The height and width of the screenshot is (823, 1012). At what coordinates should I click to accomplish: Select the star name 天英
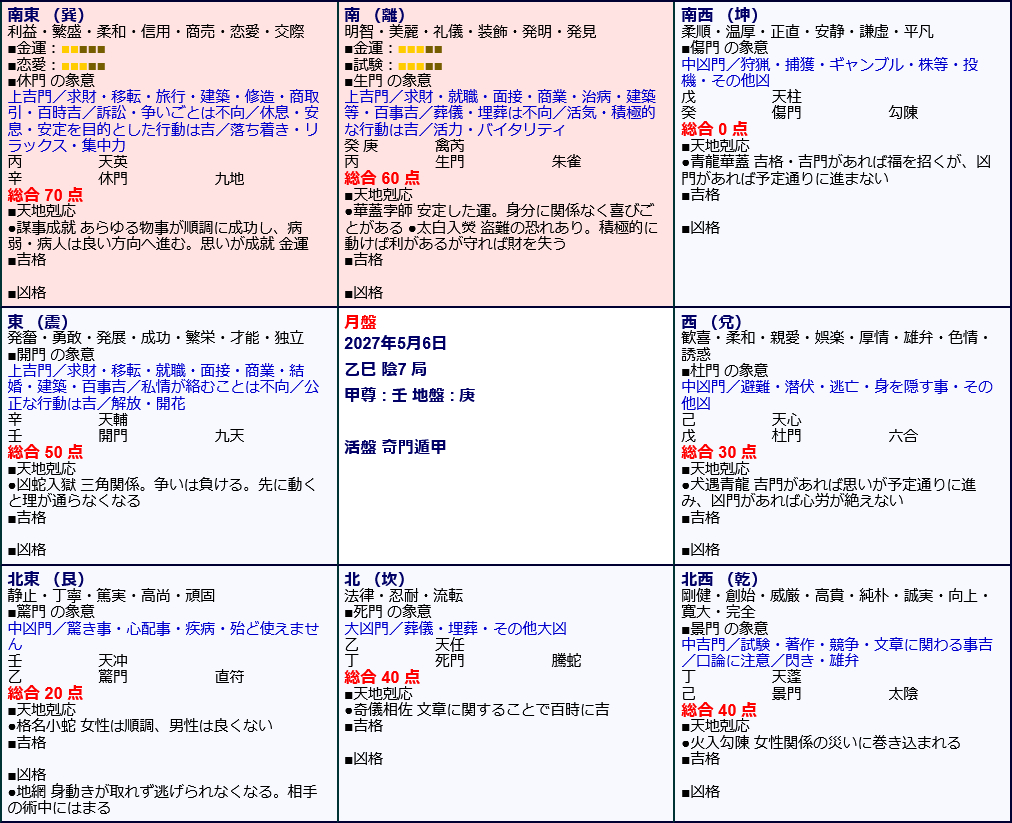coord(113,162)
